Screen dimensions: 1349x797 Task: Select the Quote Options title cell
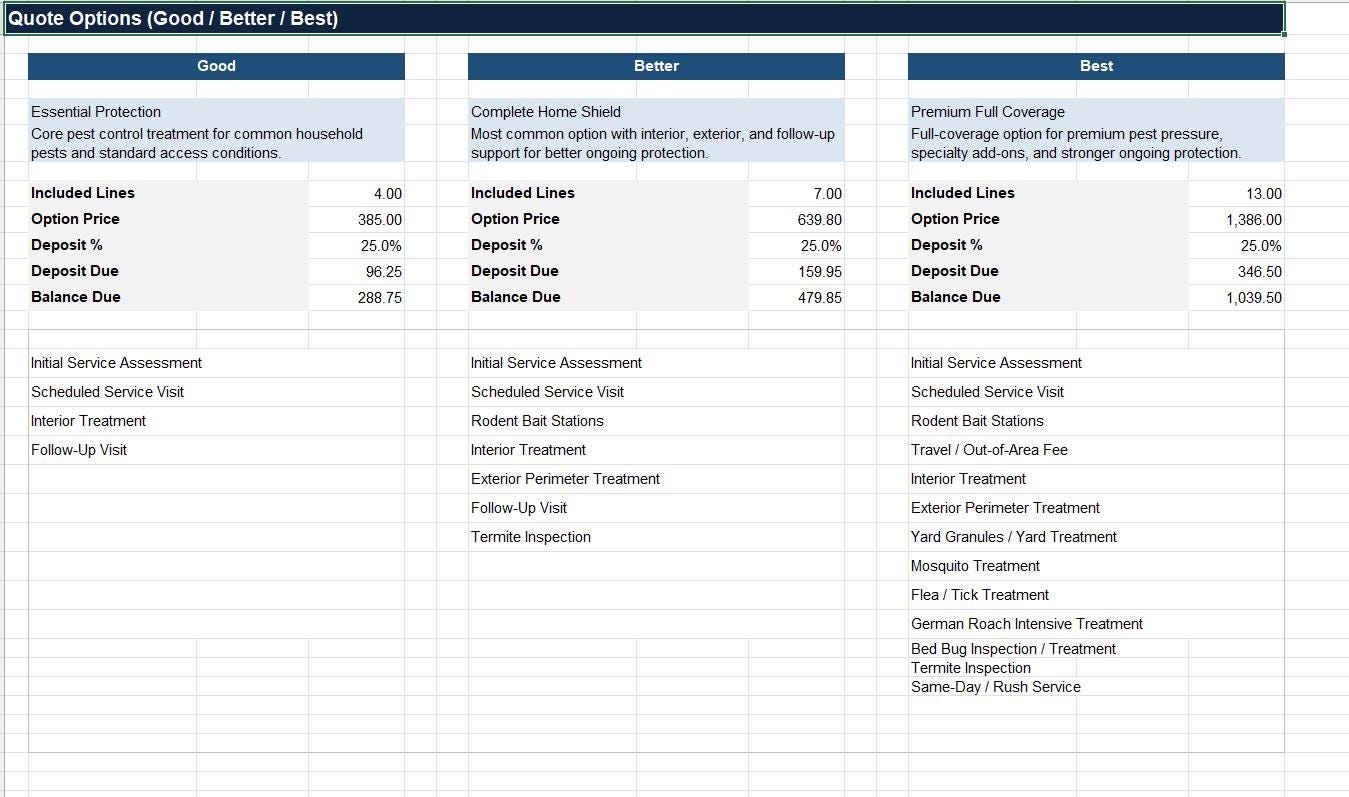click(x=644, y=18)
